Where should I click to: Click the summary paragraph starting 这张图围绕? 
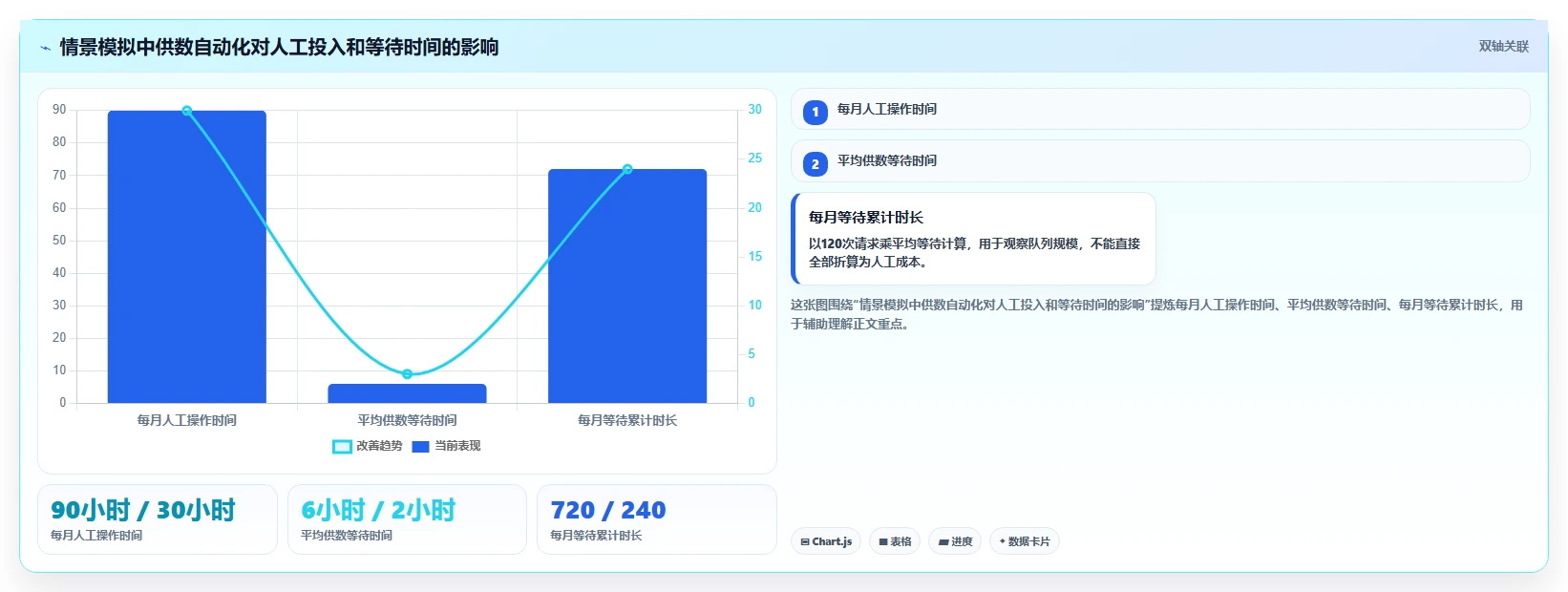(1157, 314)
